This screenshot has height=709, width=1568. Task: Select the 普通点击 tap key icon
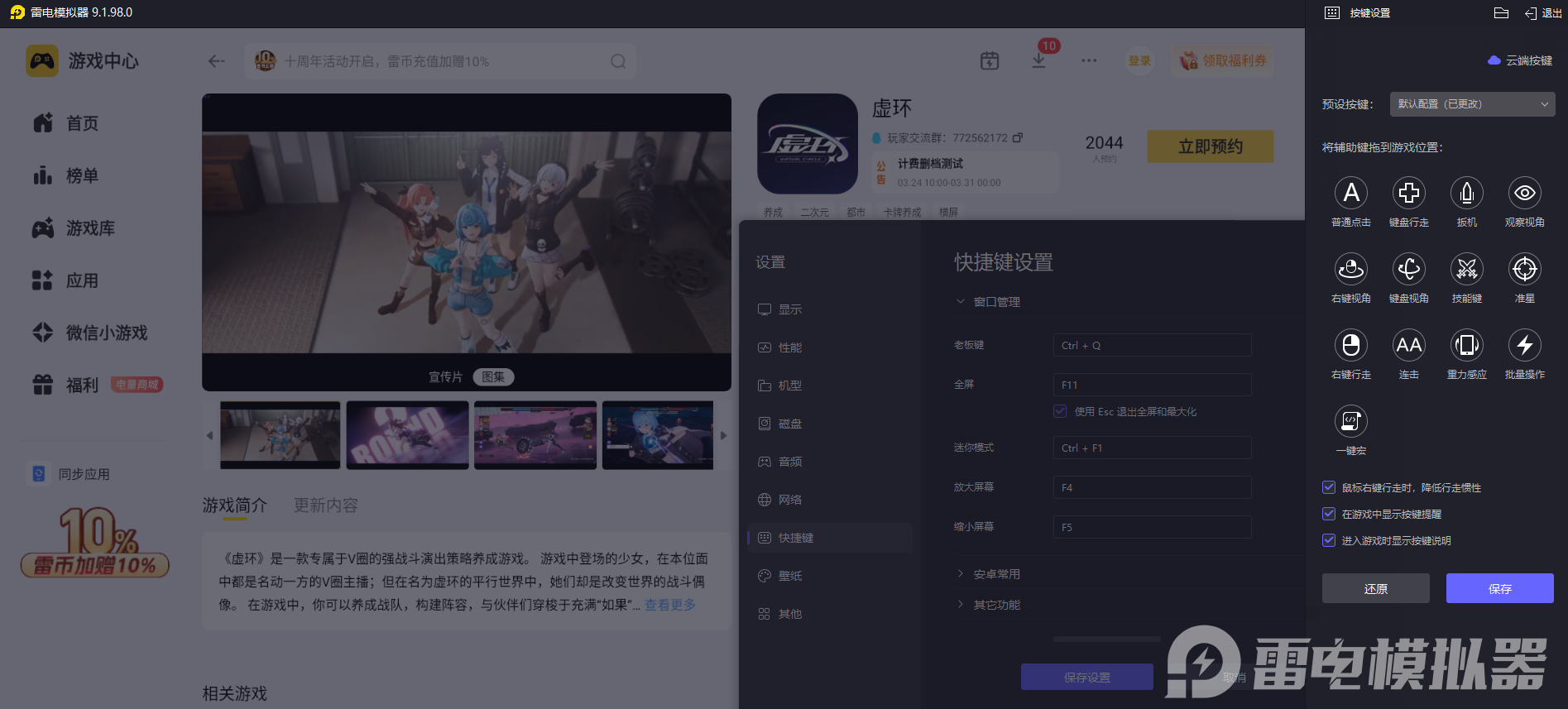pyautogui.click(x=1350, y=194)
